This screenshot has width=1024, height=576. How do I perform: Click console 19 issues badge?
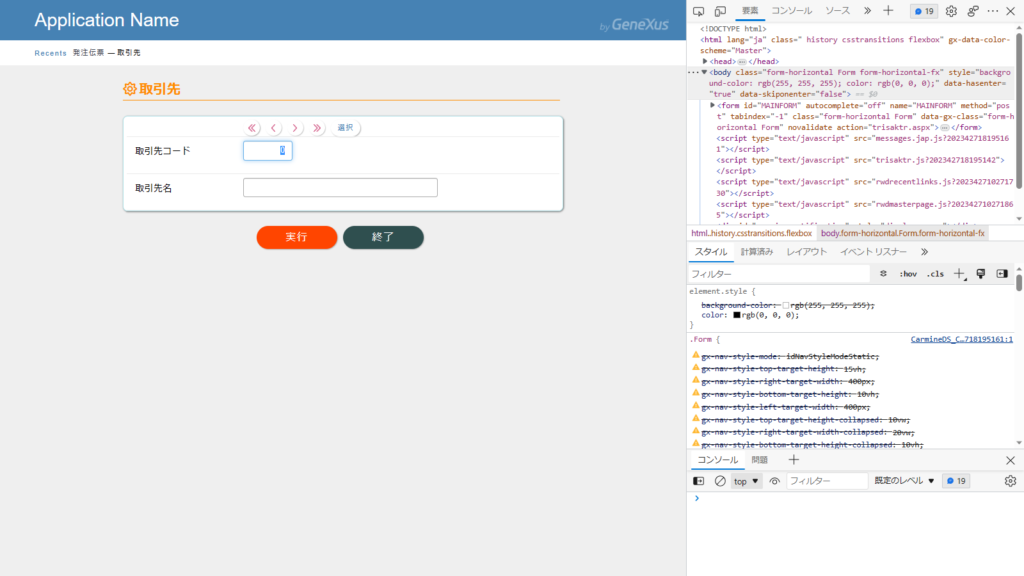[x=957, y=481]
